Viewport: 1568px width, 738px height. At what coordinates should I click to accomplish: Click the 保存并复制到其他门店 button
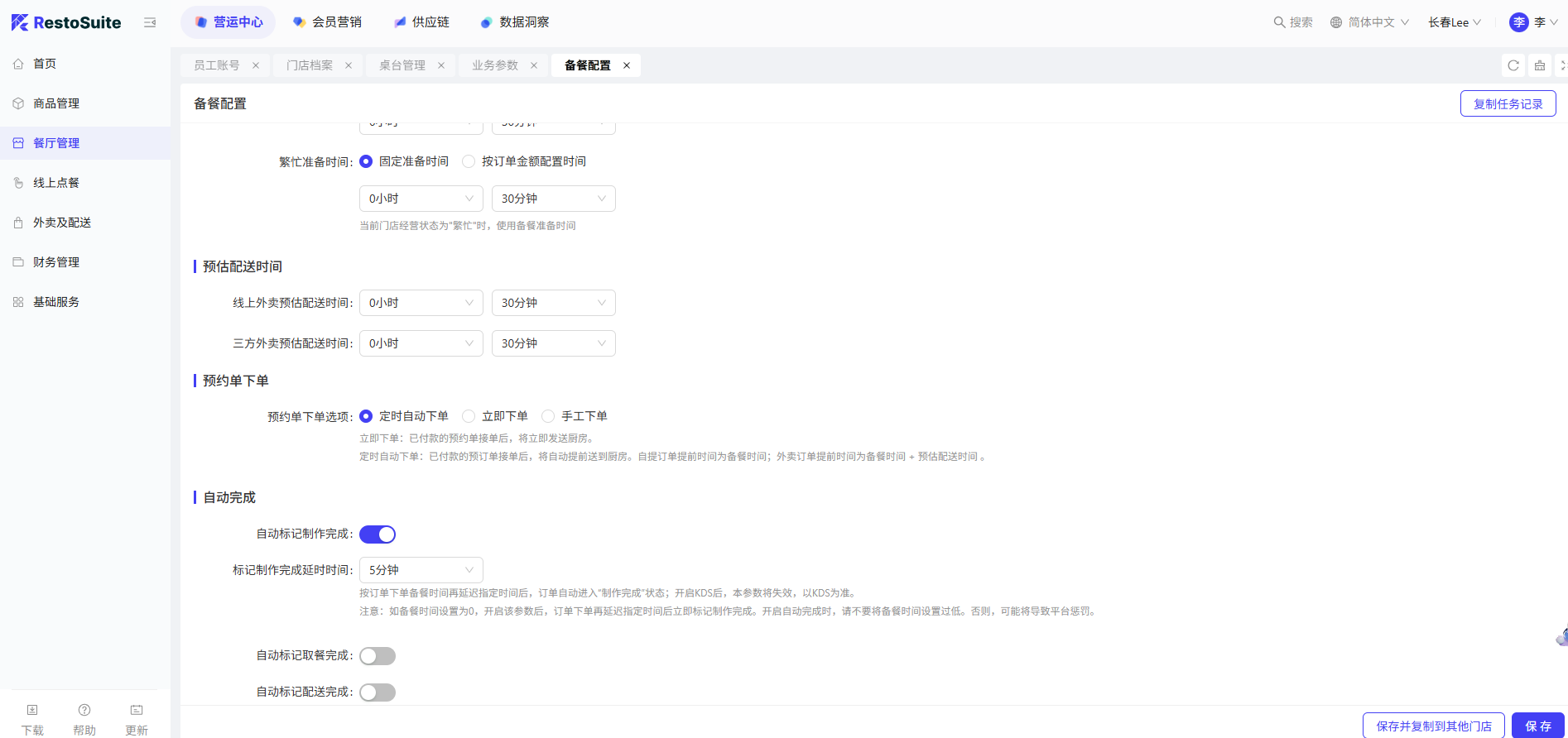(1433, 726)
